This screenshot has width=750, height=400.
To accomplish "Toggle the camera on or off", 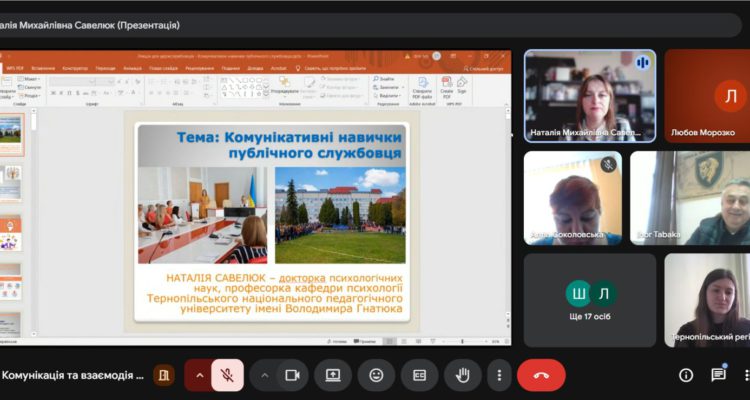I will (x=293, y=375).
